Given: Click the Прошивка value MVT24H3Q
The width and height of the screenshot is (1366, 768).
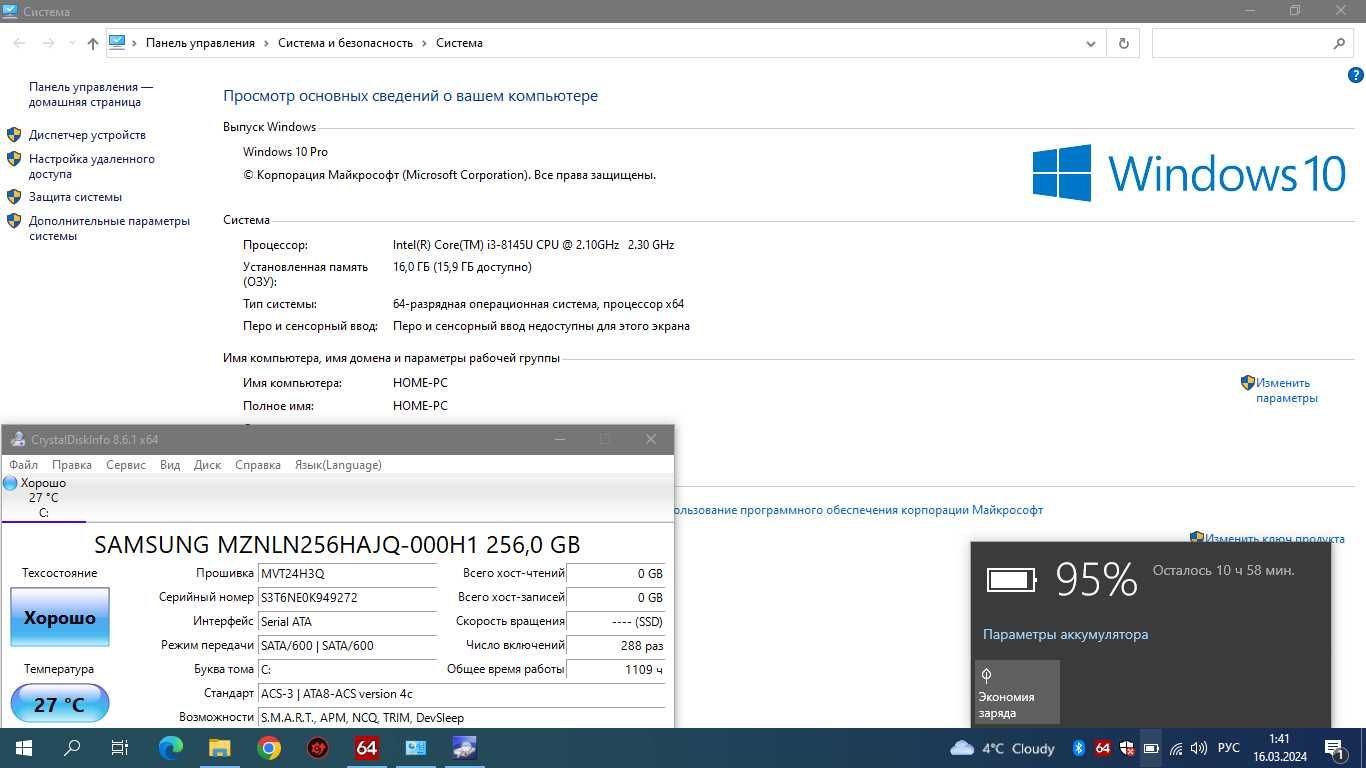Looking at the screenshot, I should tap(347, 574).
